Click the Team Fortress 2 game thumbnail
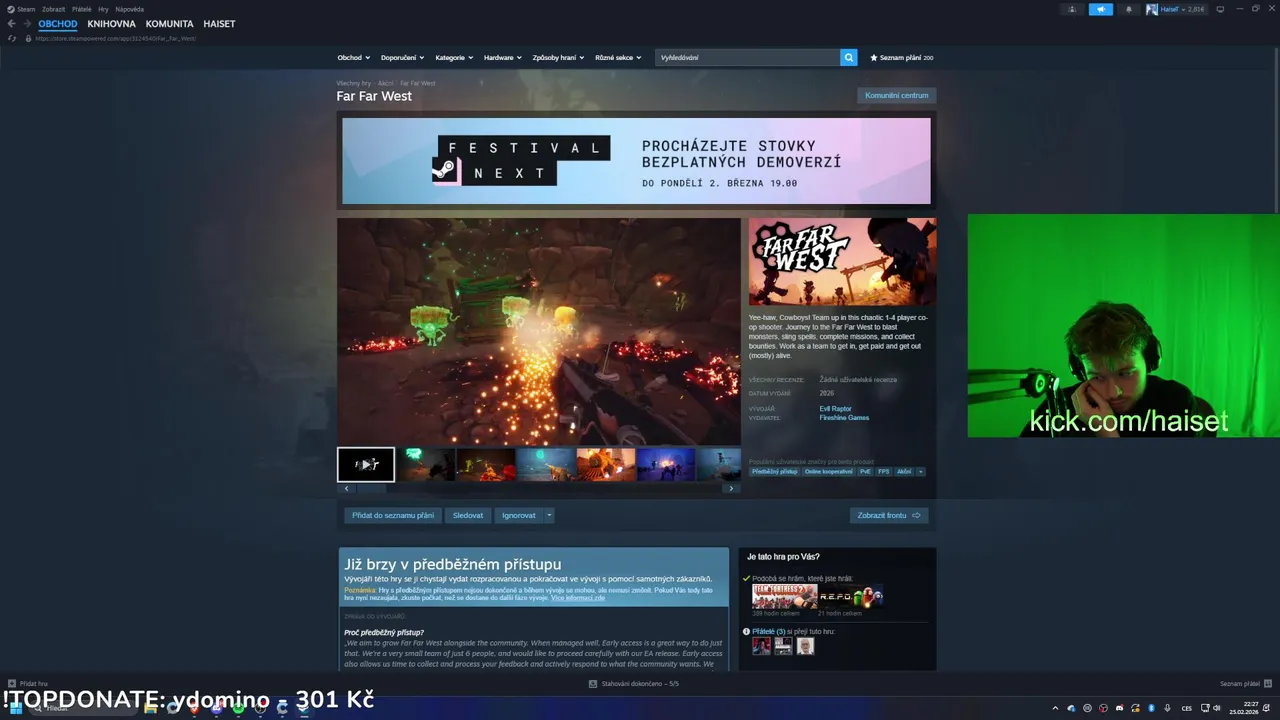Image resolution: width=1280 pixels, height=720 pixels. pyautogui.click(x=784, y=596)
